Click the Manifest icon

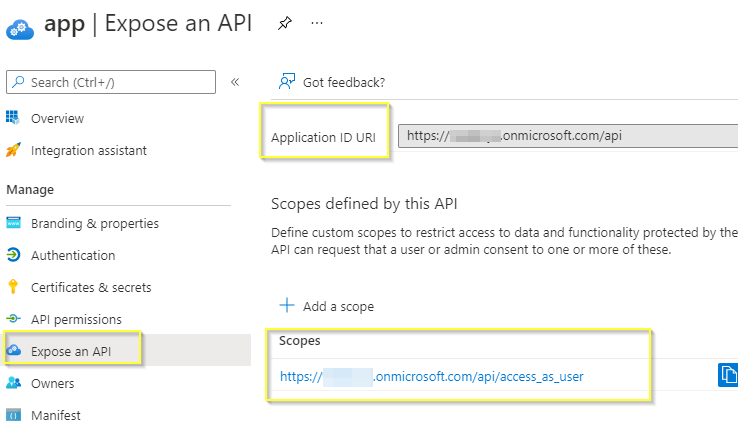coord(13,415)
